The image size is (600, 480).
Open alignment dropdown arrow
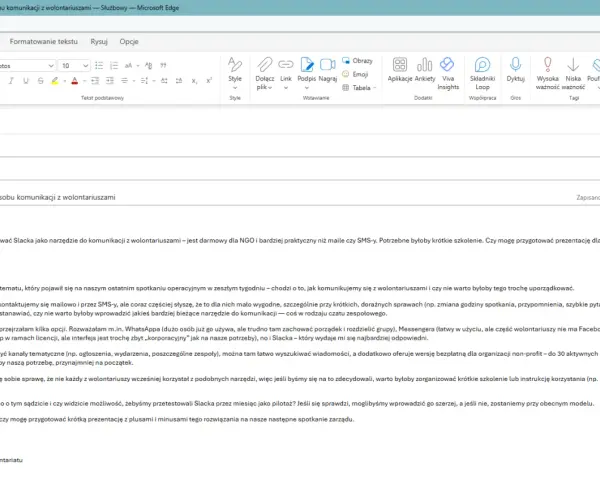(x=134, y=81)
